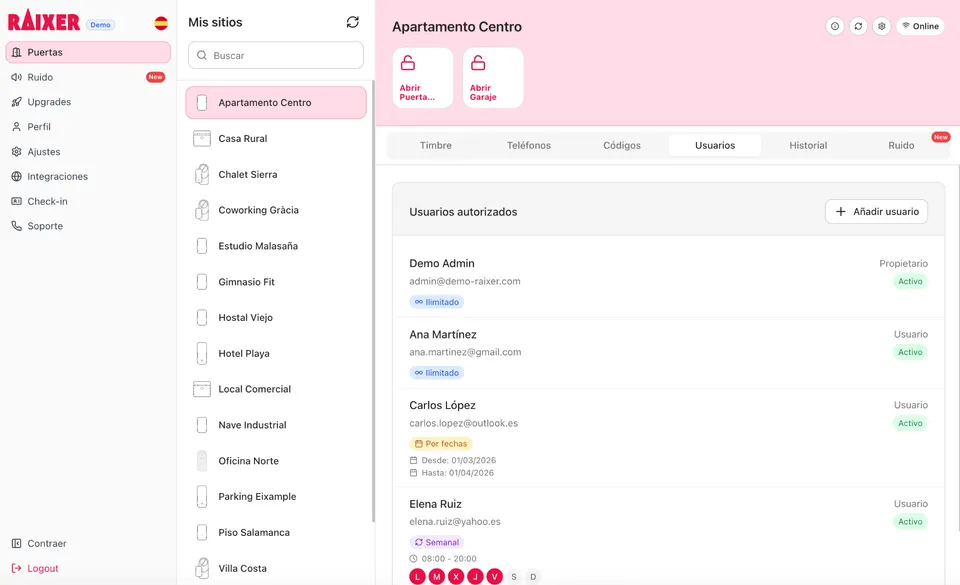Toggle Sunday (D) day for Elena Ruiz
Image resolution: width=960 pixels, height=585 pixels.
533,576
